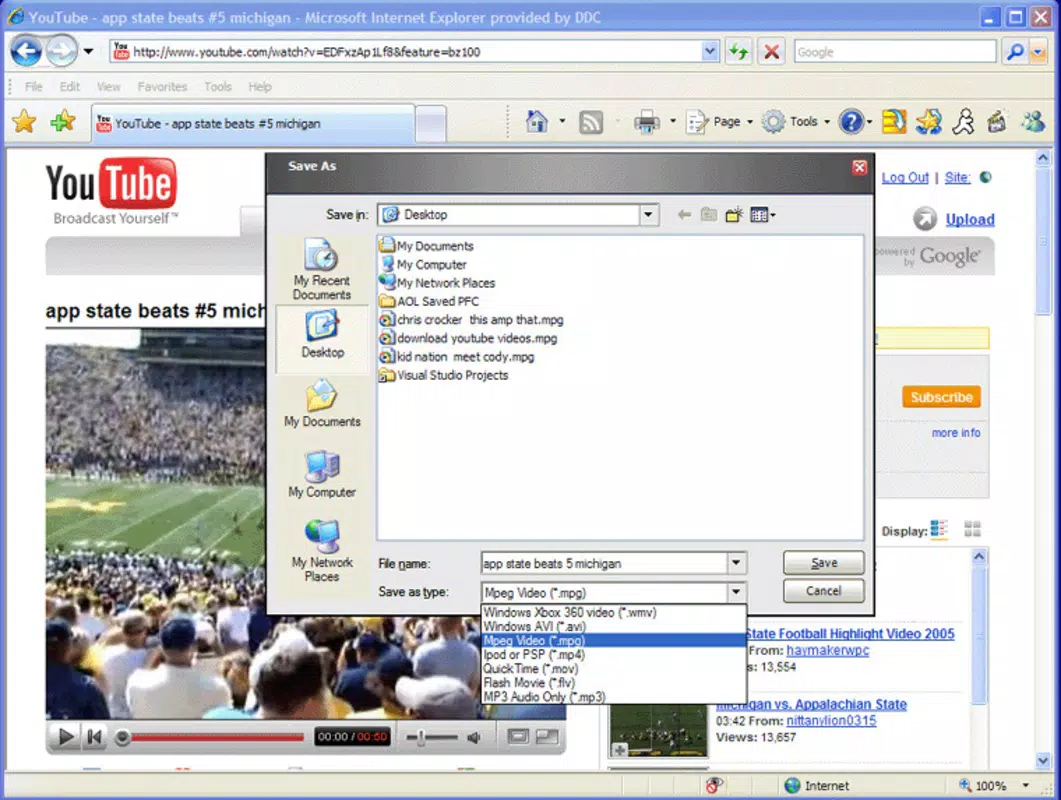1061x800 pixels.
Task: Click the Log Out link
Action: (905, 177)
